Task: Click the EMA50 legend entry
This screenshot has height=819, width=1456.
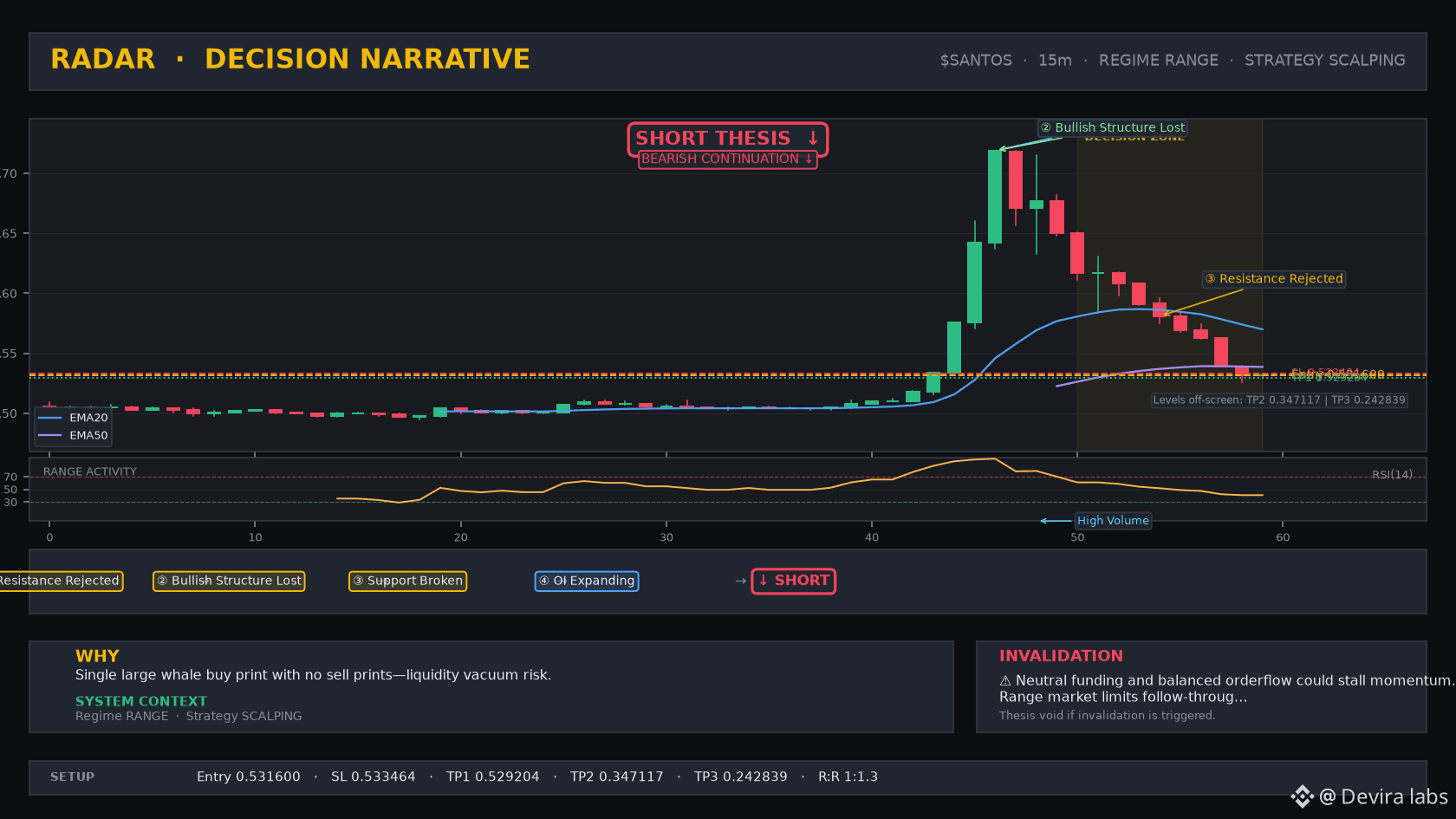Action: (74, 436)
